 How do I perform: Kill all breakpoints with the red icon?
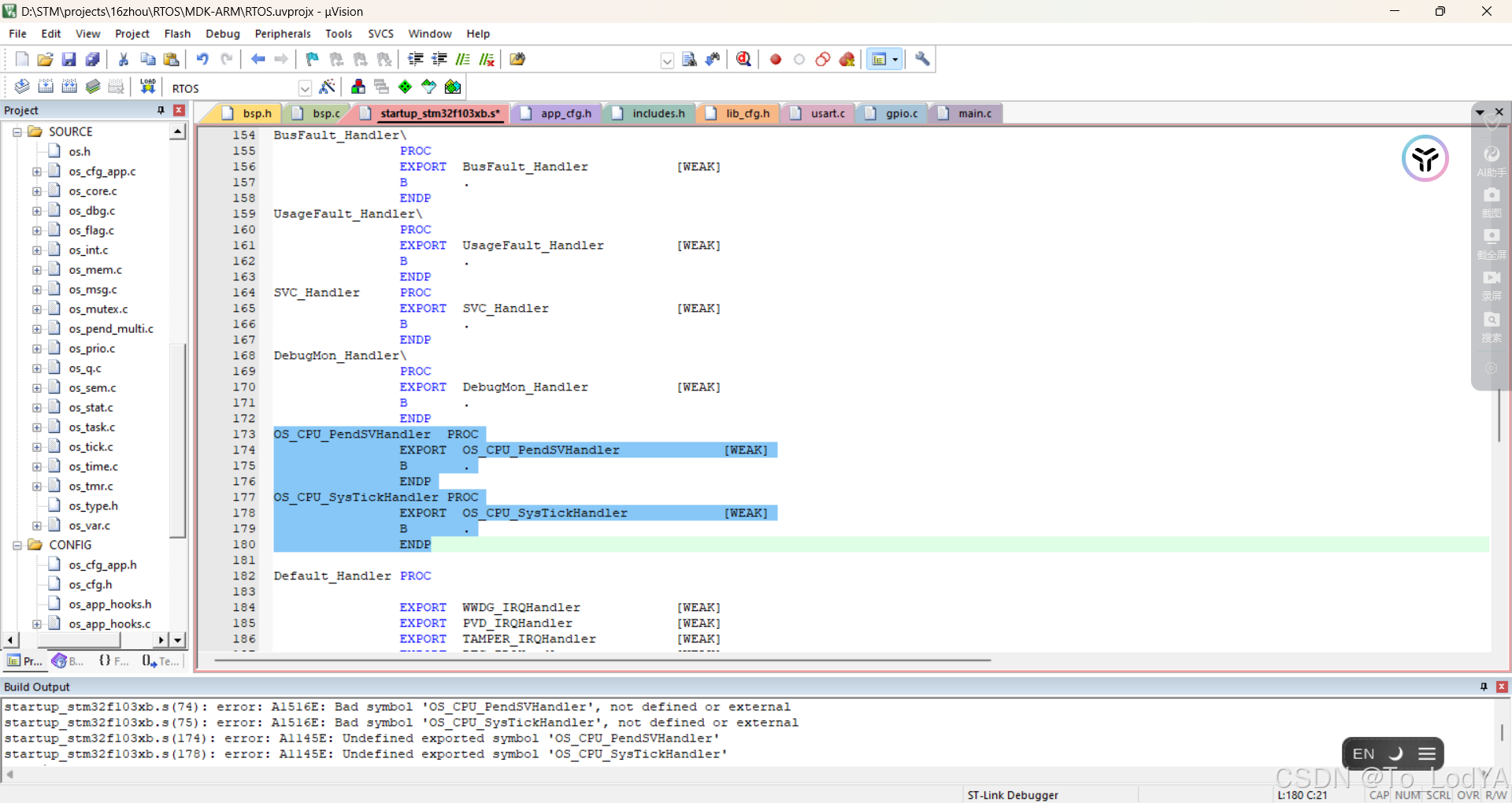pos(847,59)
